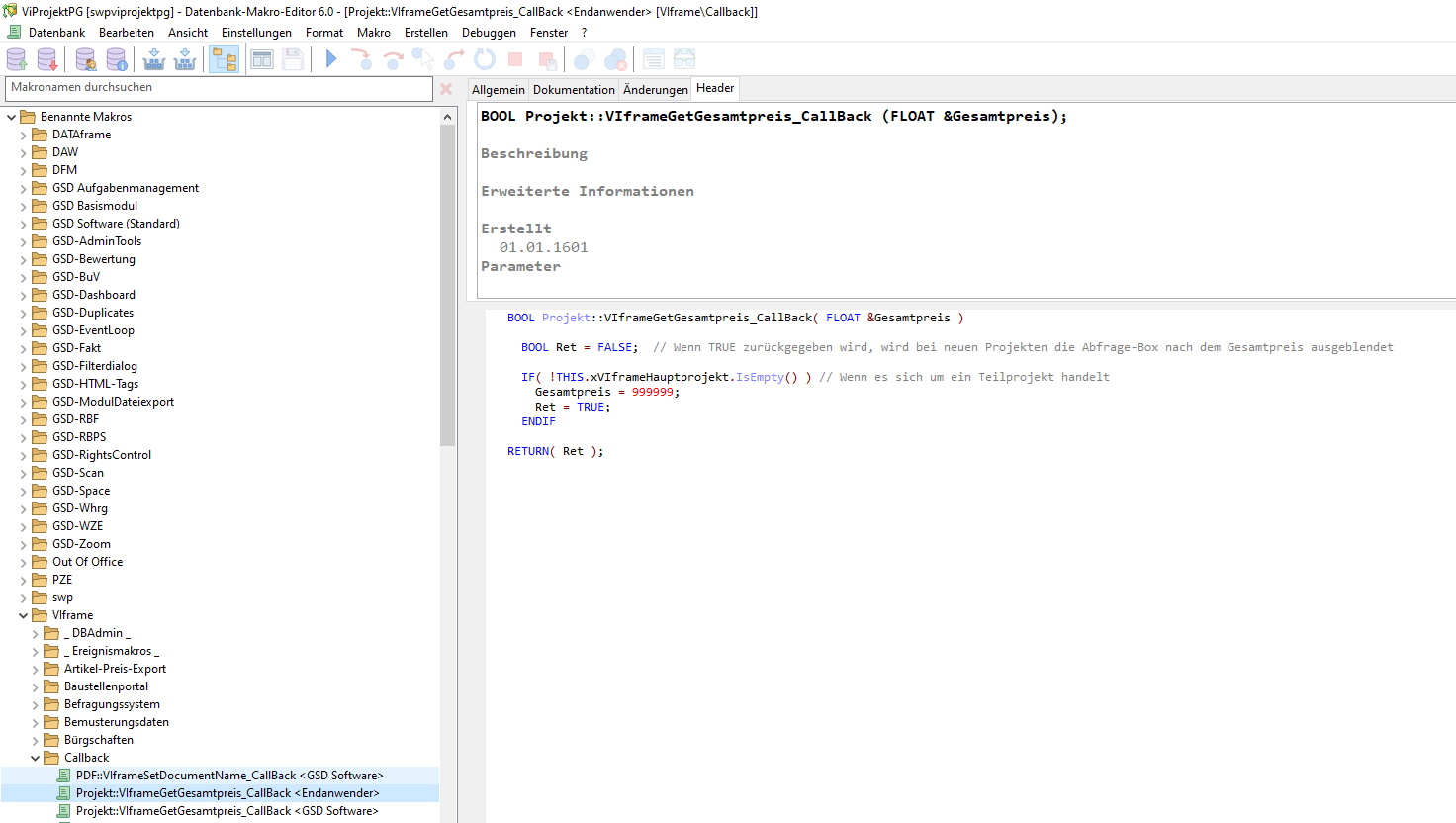
Task: Expand the Baustellenportal folder
Action: (35, 686)
